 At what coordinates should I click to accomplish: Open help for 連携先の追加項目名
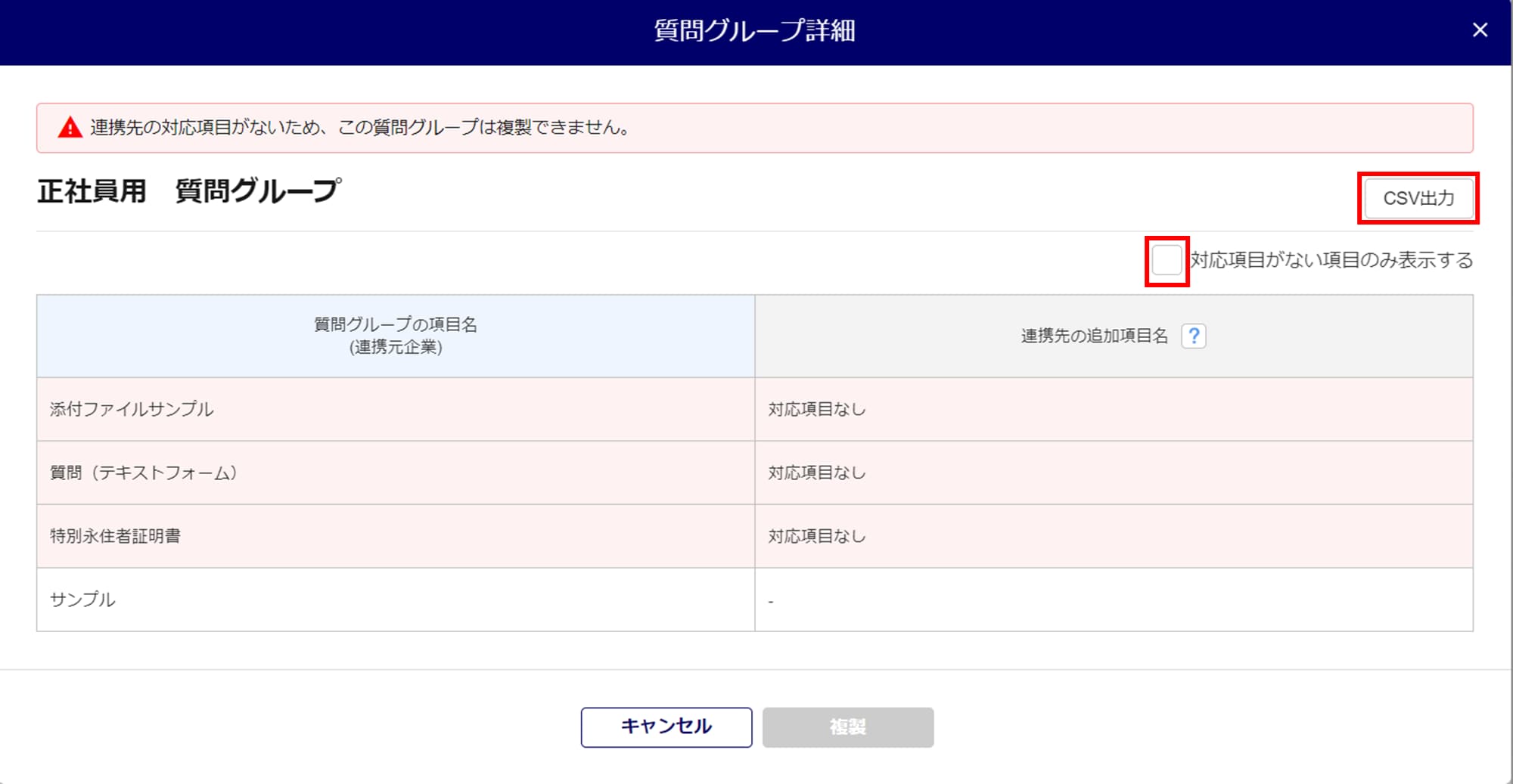(x=1193, y=336)
